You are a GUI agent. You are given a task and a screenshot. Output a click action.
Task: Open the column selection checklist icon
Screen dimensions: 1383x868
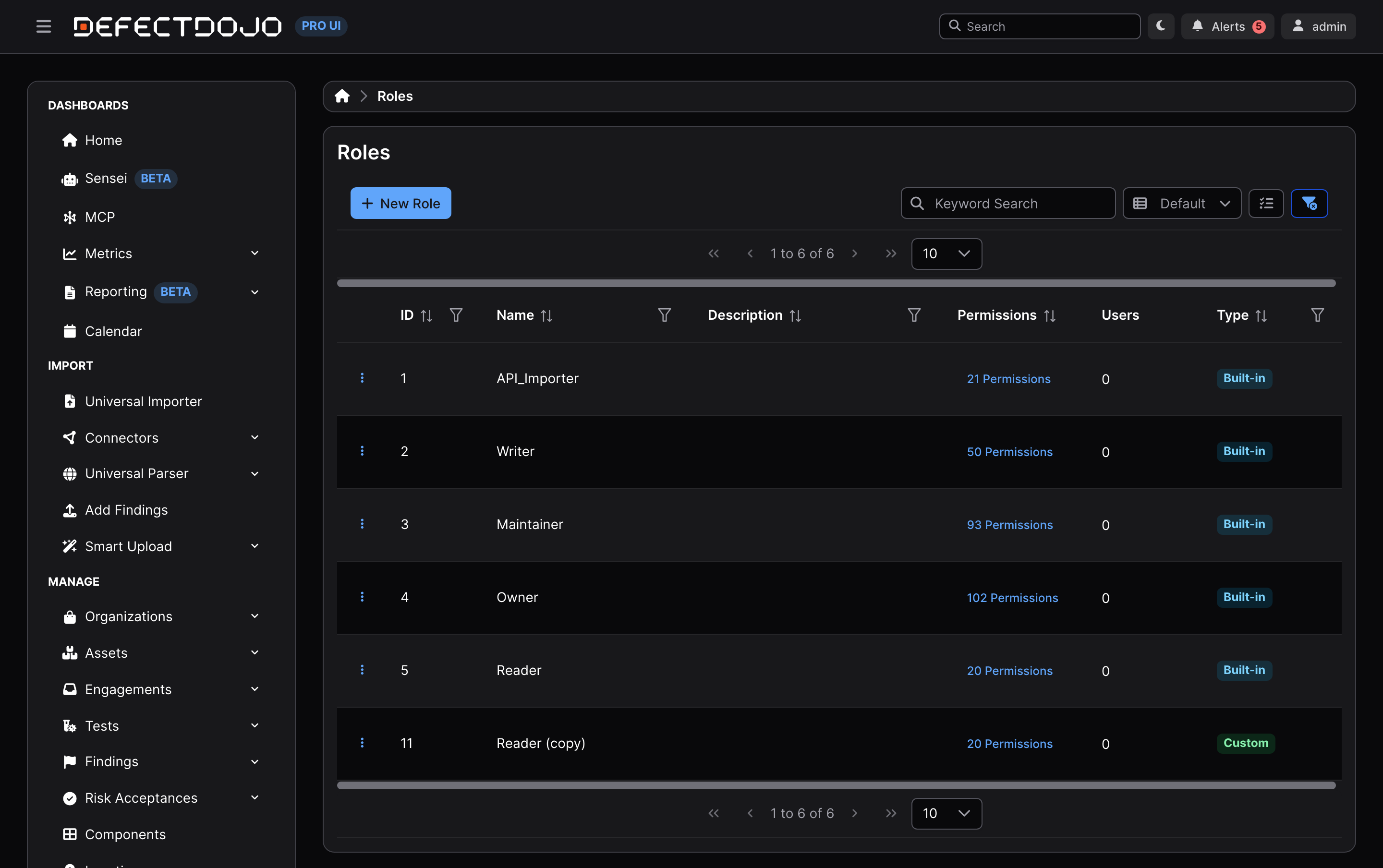click(x=1266, y=203)
